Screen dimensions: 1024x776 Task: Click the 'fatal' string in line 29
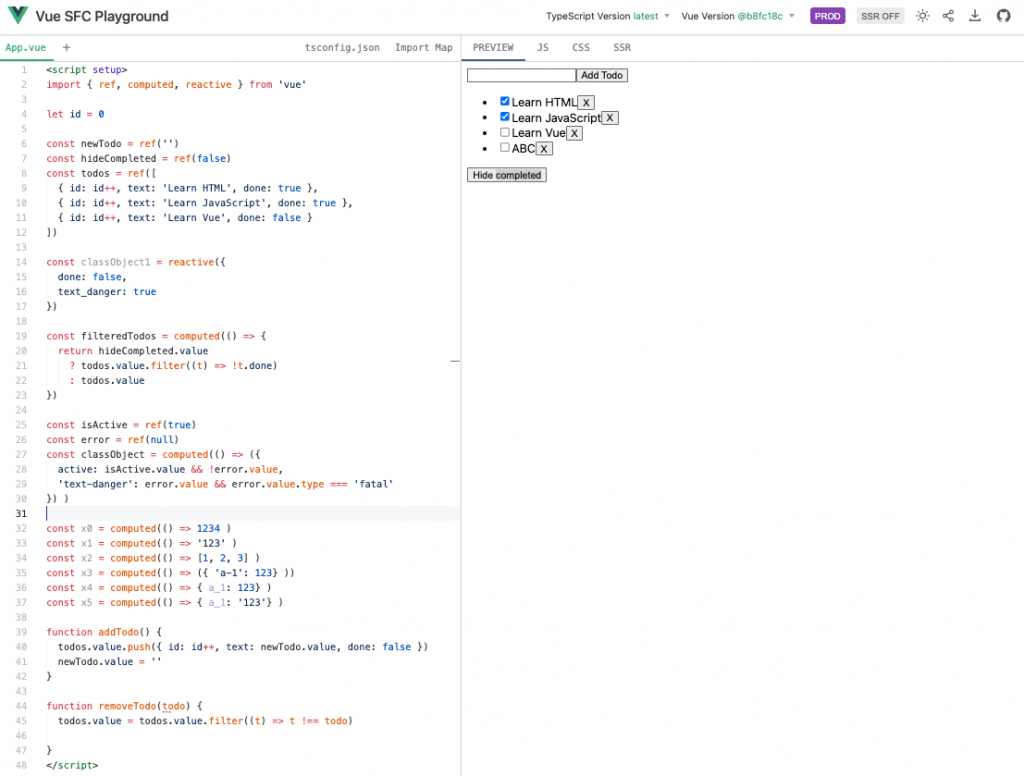(x=374, y=484)
